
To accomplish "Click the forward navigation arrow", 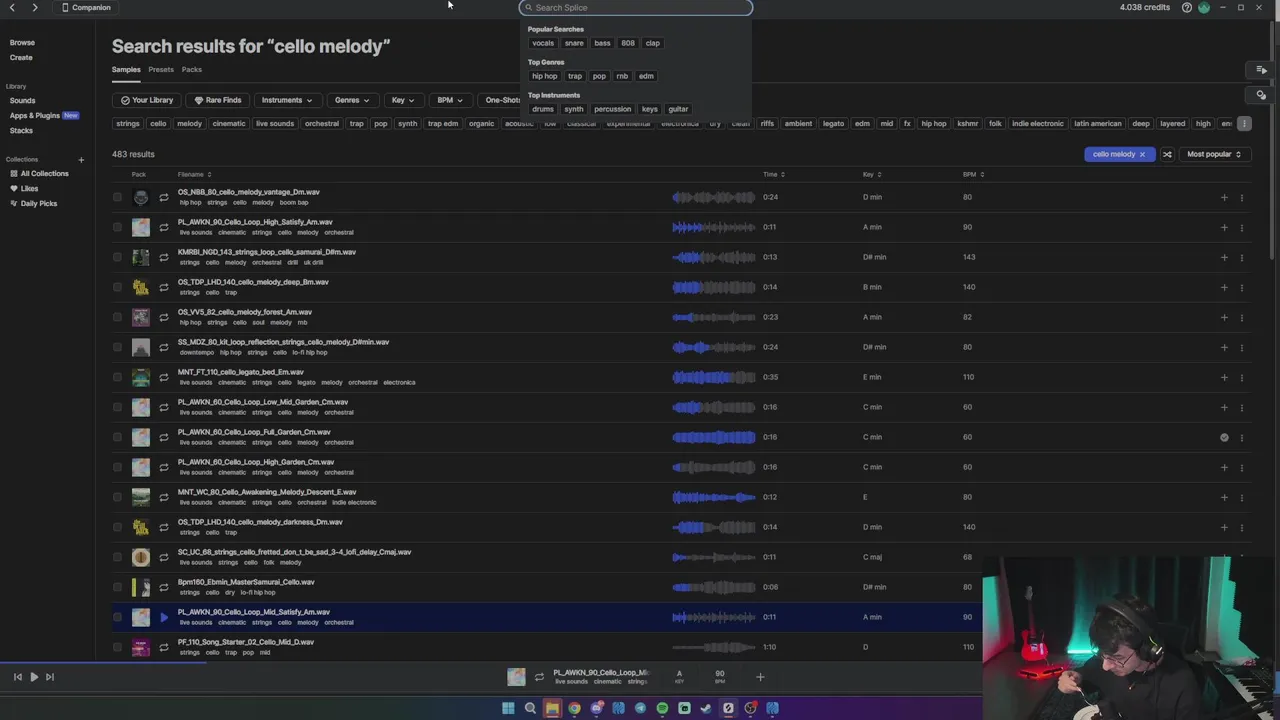I will point(35,7).
